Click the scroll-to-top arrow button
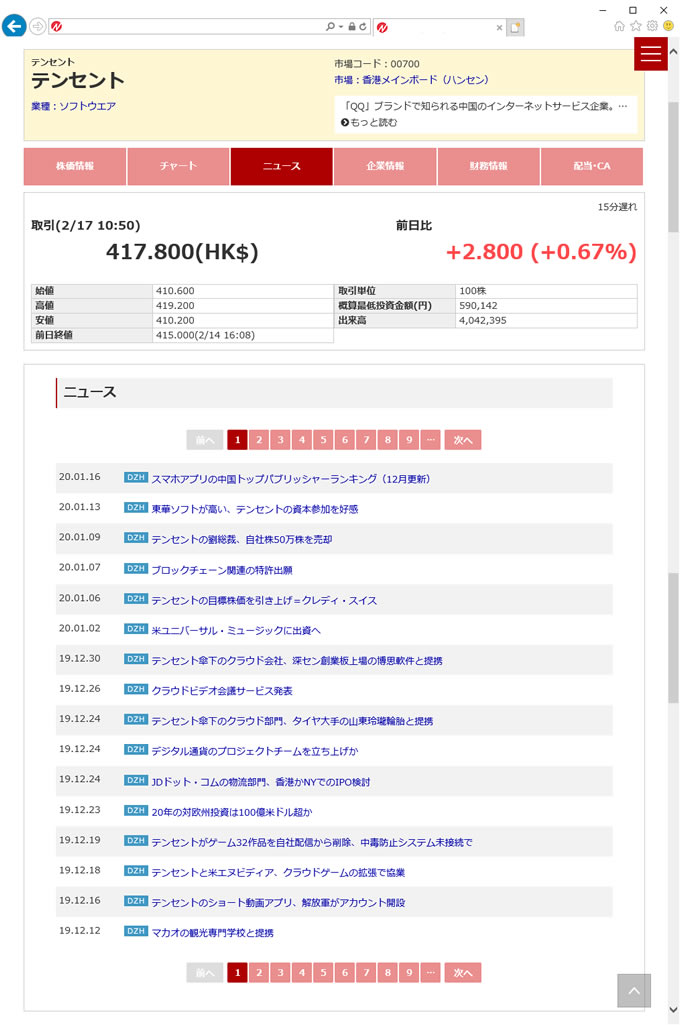 (x=634, y=990)
